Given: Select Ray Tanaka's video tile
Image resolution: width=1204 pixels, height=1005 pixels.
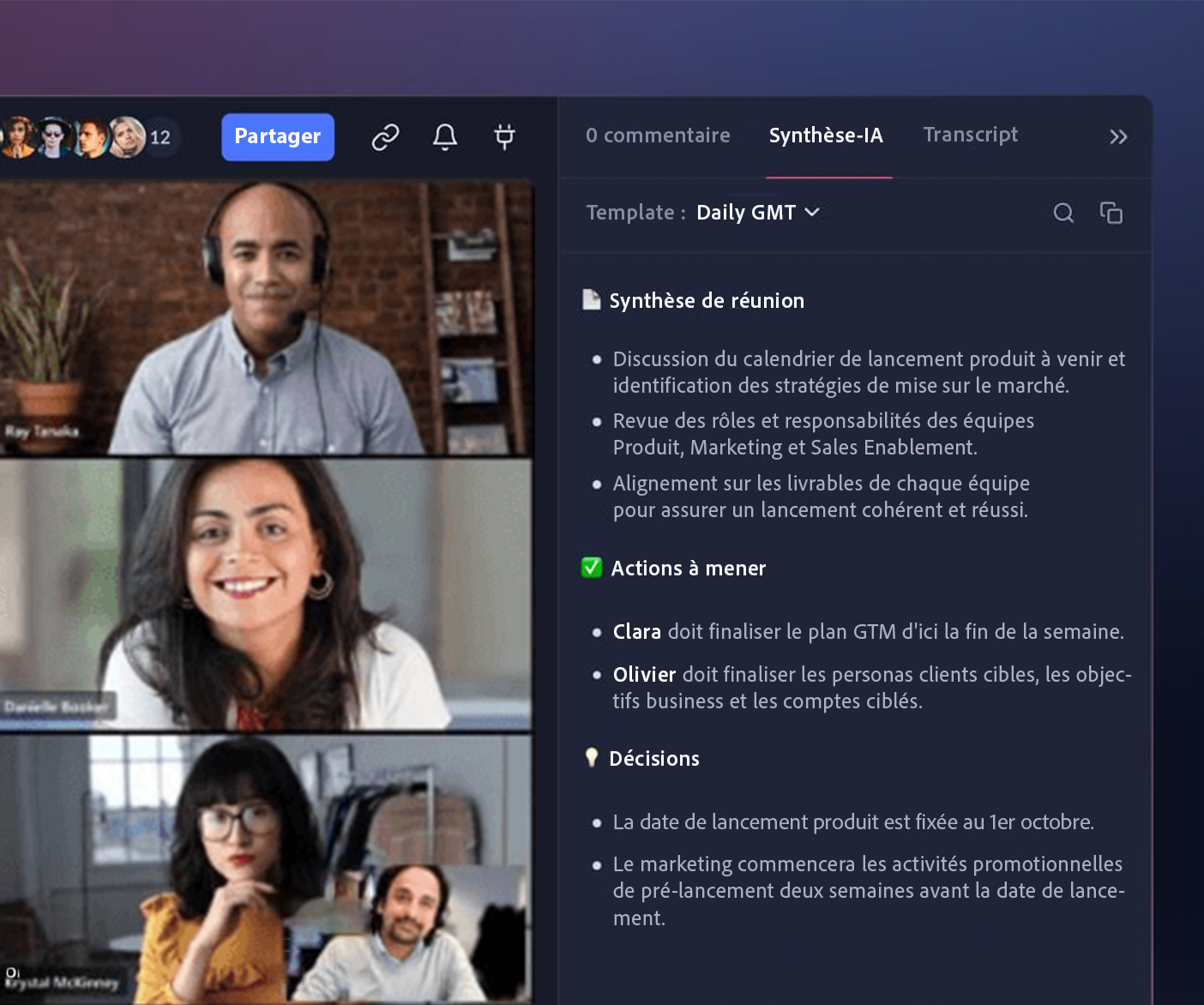Looking at the screenshot, I should [x=266, y=317].
